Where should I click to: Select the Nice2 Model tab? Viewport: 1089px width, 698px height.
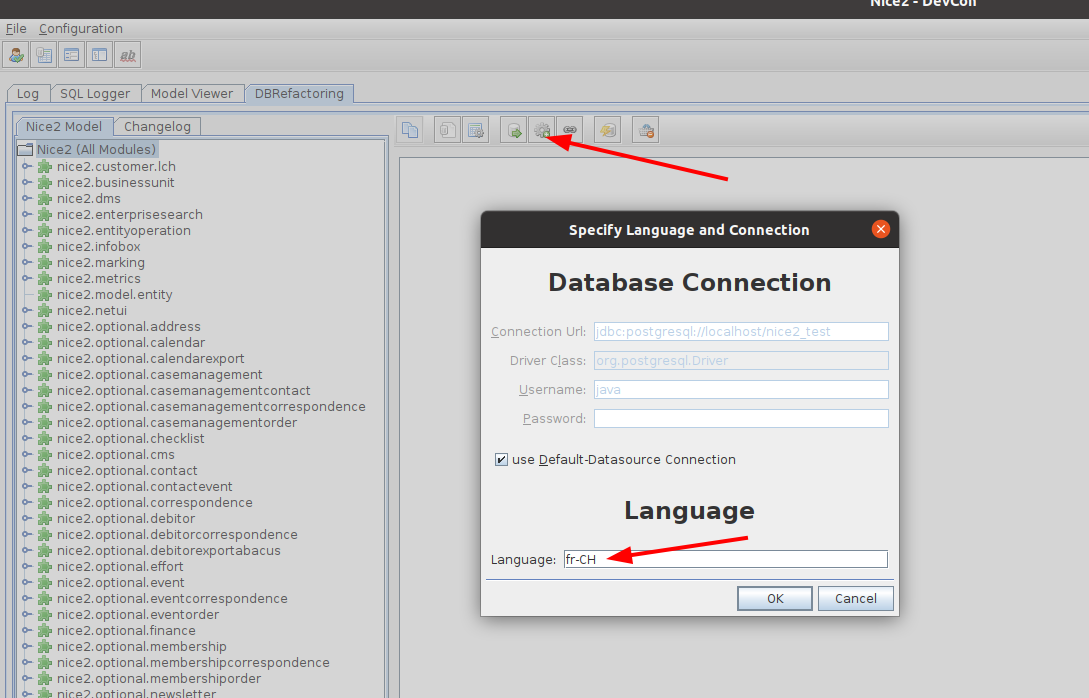[x=64, y=126]
